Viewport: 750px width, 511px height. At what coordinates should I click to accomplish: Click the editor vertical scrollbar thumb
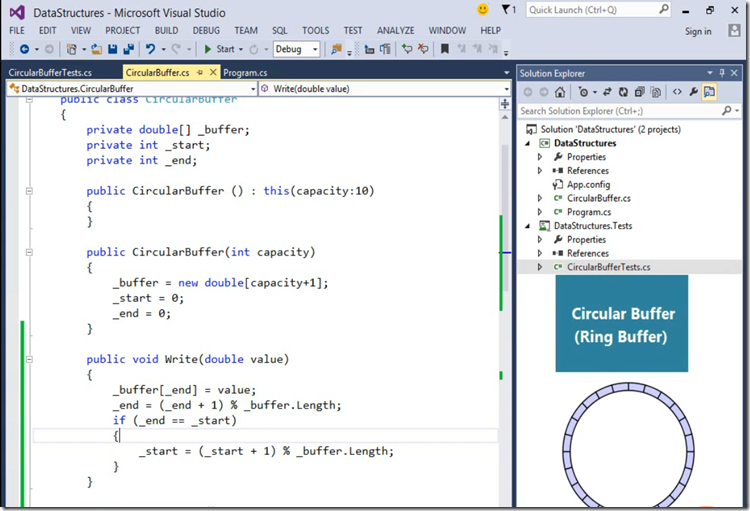click(x=505, y=218)
